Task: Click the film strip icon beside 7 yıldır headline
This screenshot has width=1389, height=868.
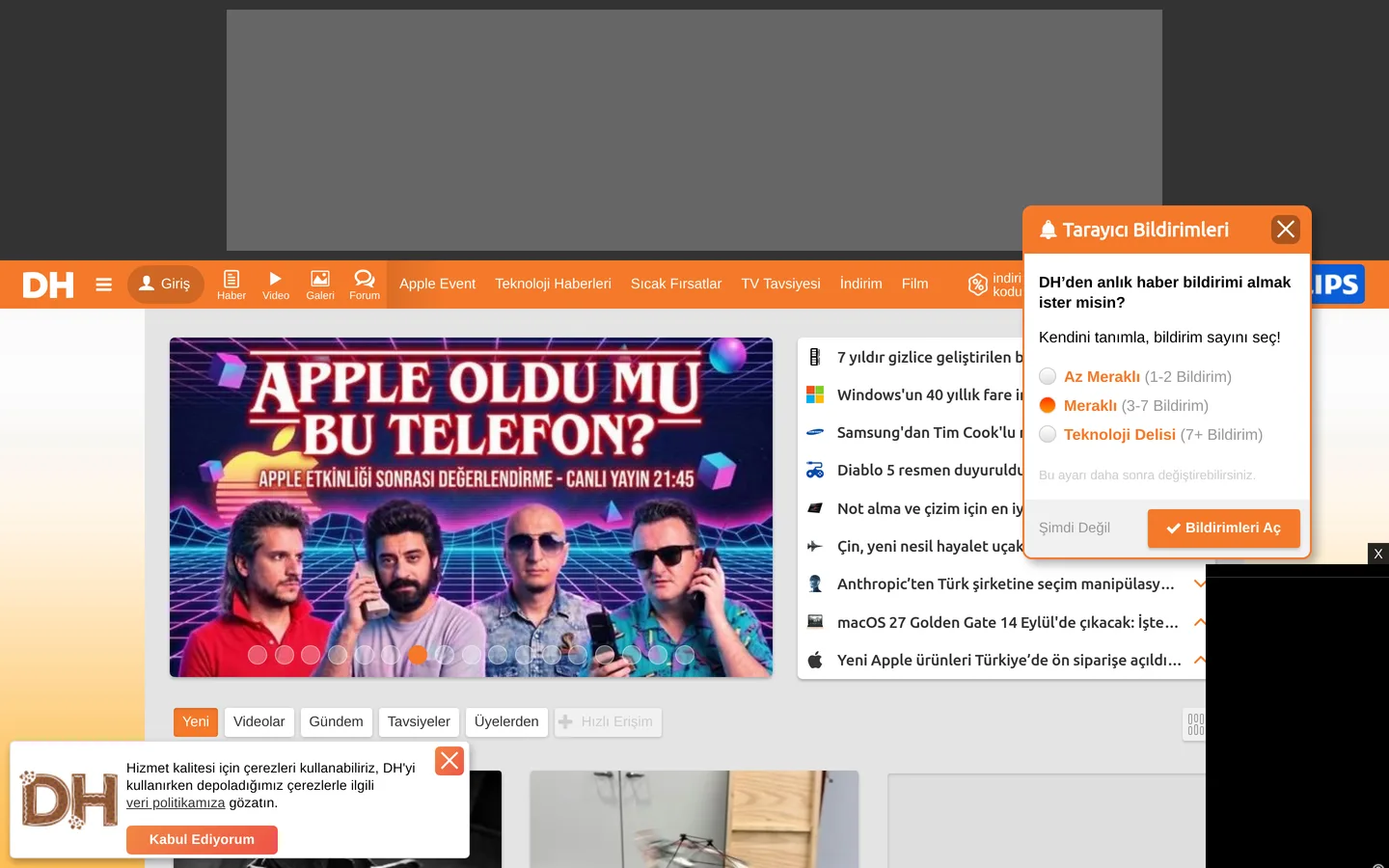Action: pos(815,357)
